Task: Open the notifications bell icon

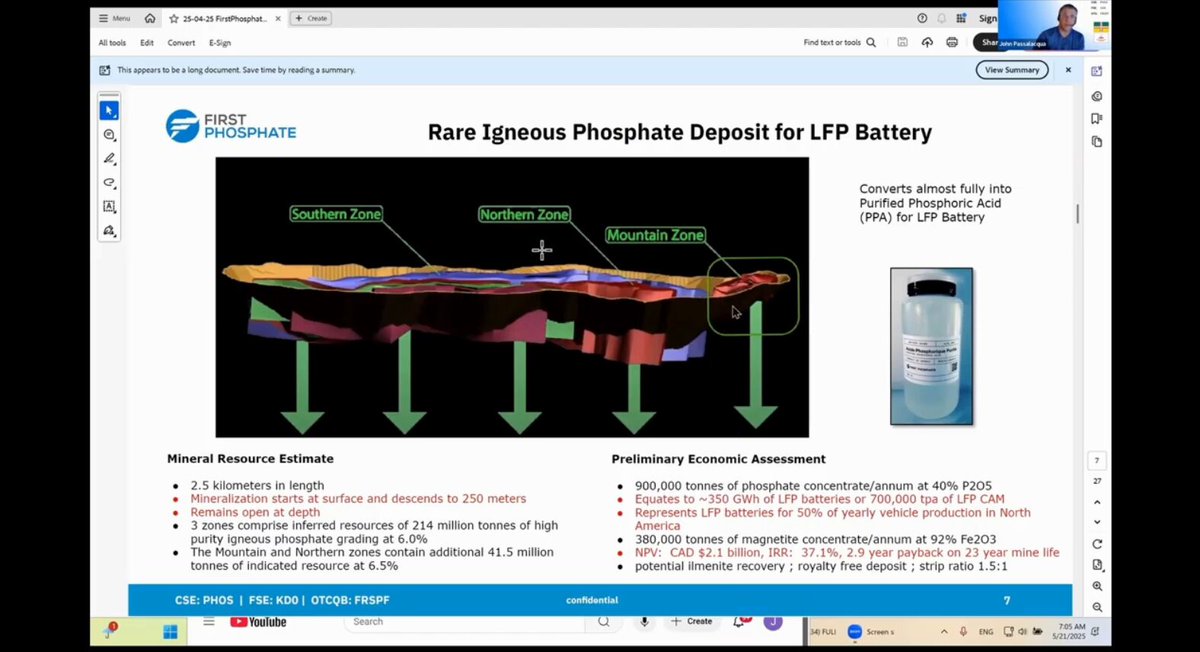Action: coord(942,18)
